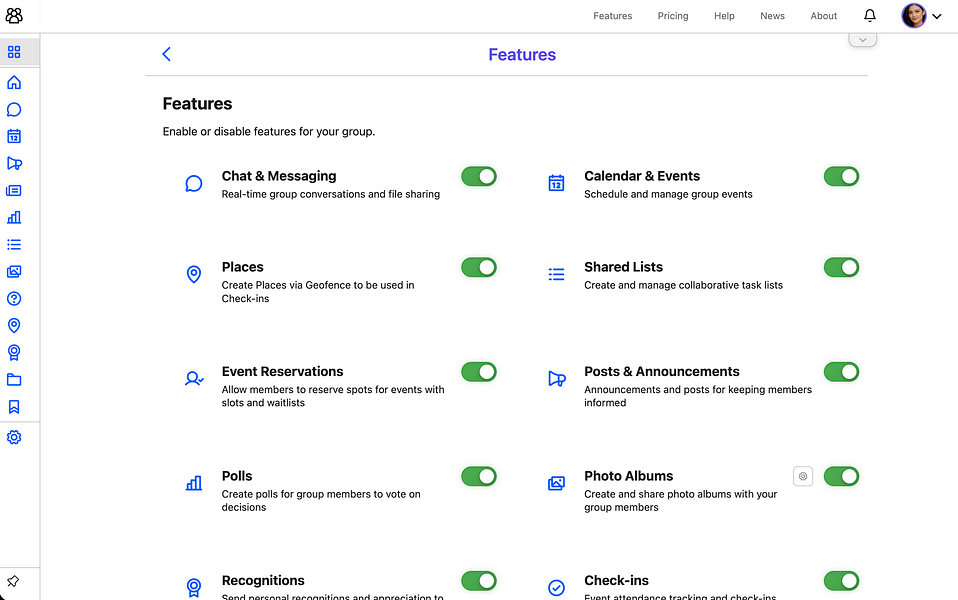The image size is (958, 600).
Task: Turn off the Places toggle
Action: (x=479, y=268)
